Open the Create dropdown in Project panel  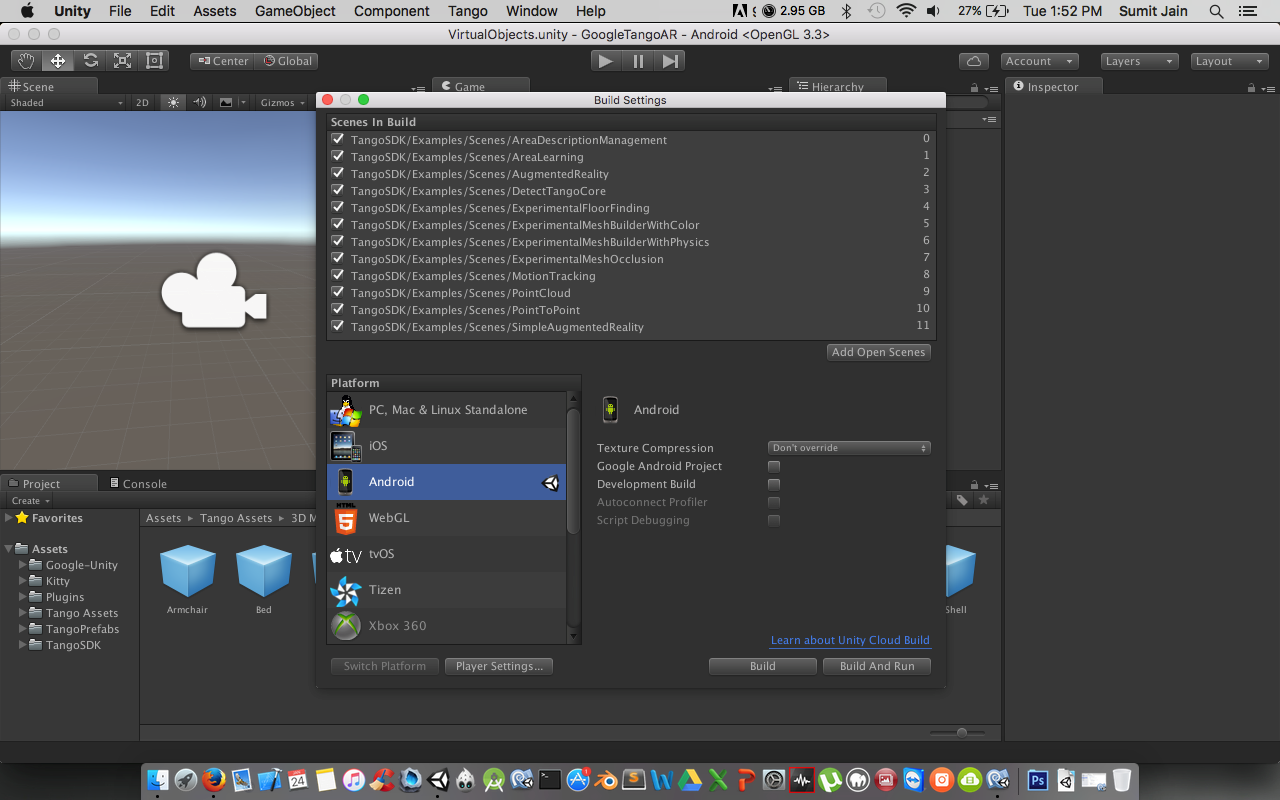point(30,500)
